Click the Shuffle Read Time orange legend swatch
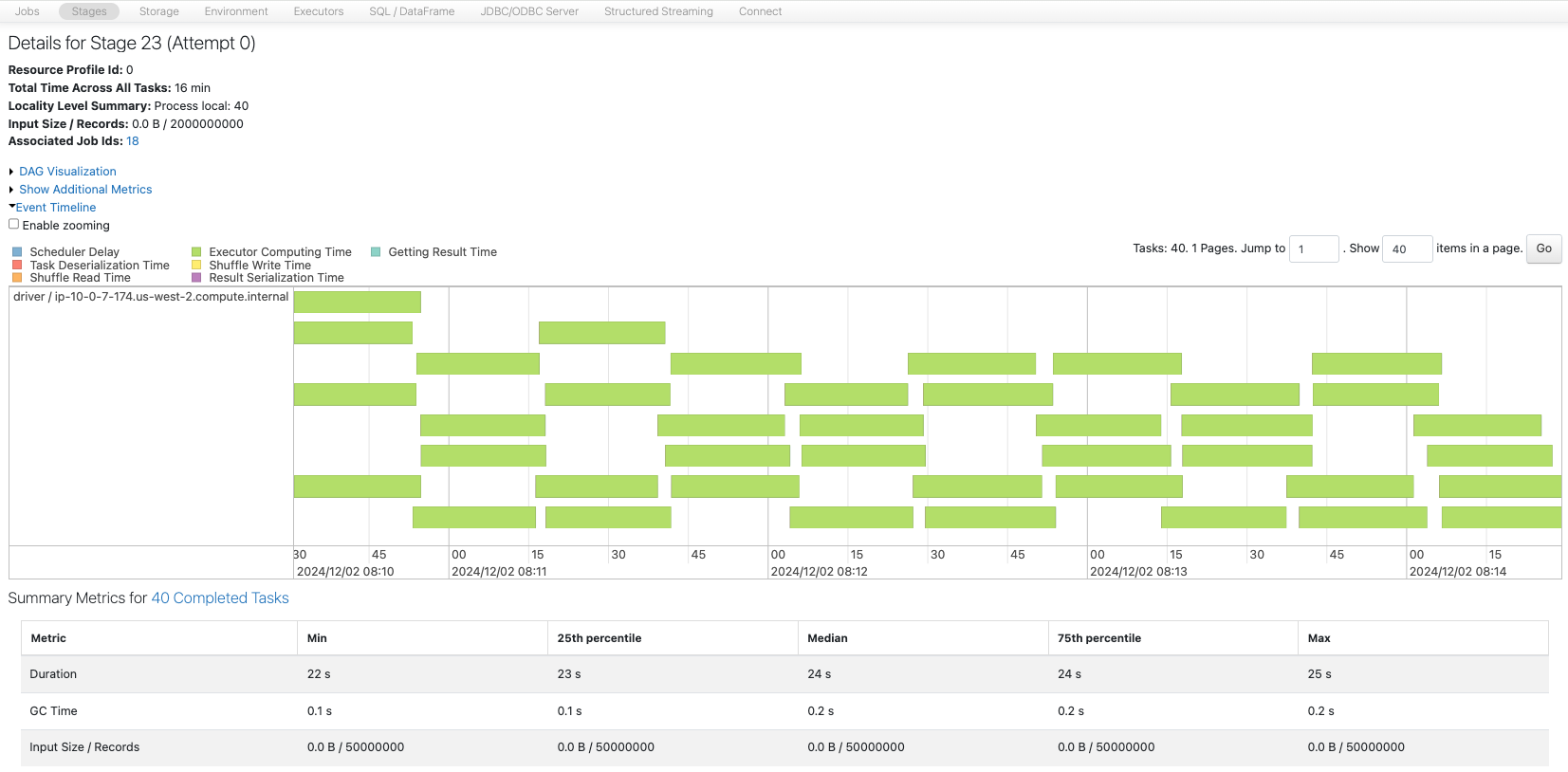 [x=17, y=278]
